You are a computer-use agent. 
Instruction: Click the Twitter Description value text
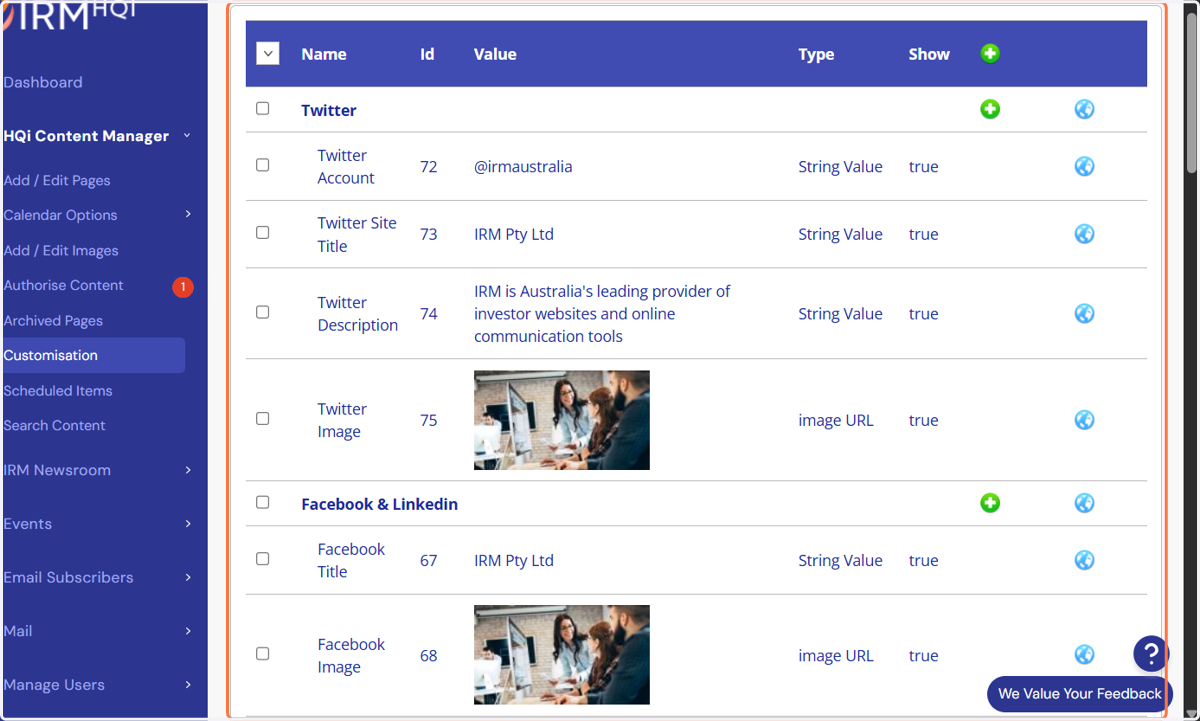pos(602,314)
